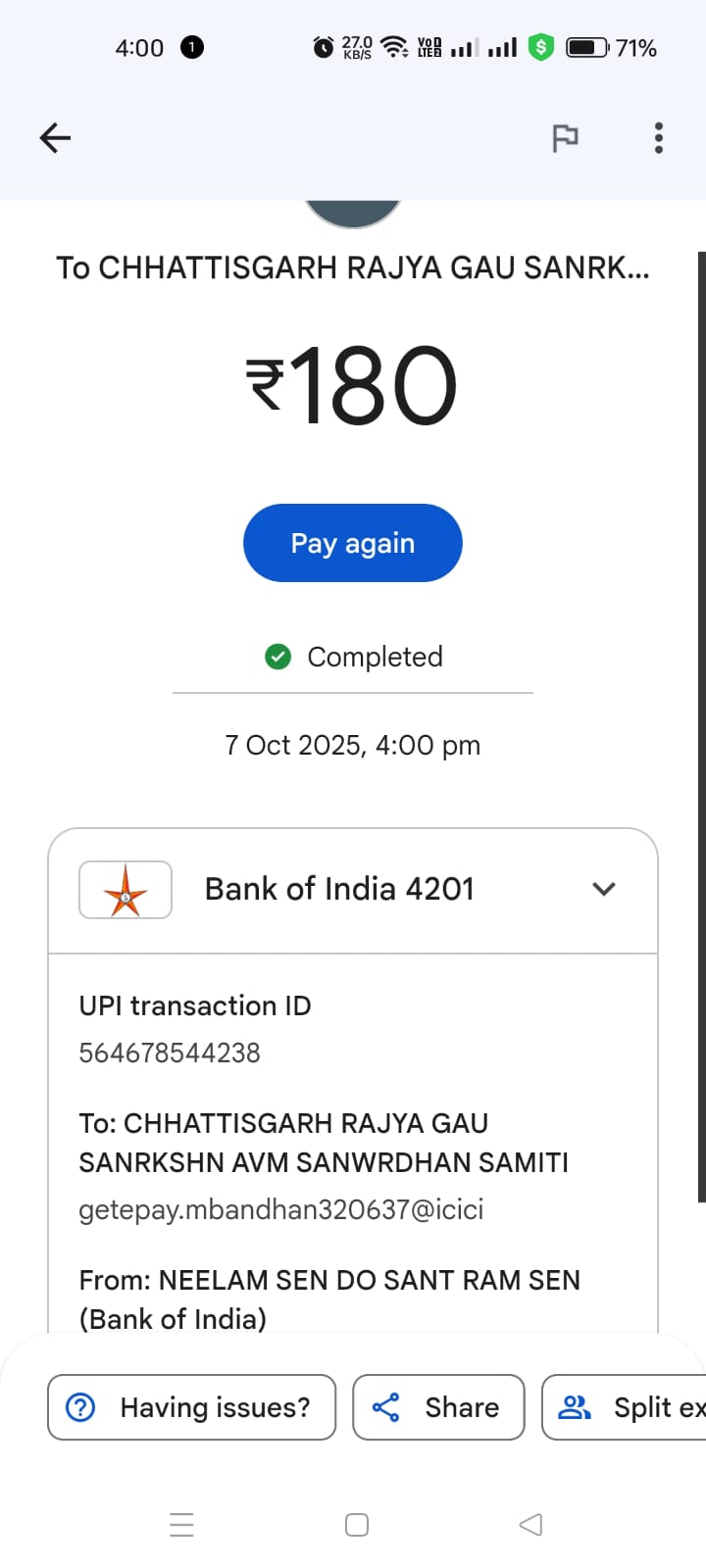The height and width of the screenshot is (1568, 706).
Task: Tap the Bank of India logo
Action: pos(126,890)
